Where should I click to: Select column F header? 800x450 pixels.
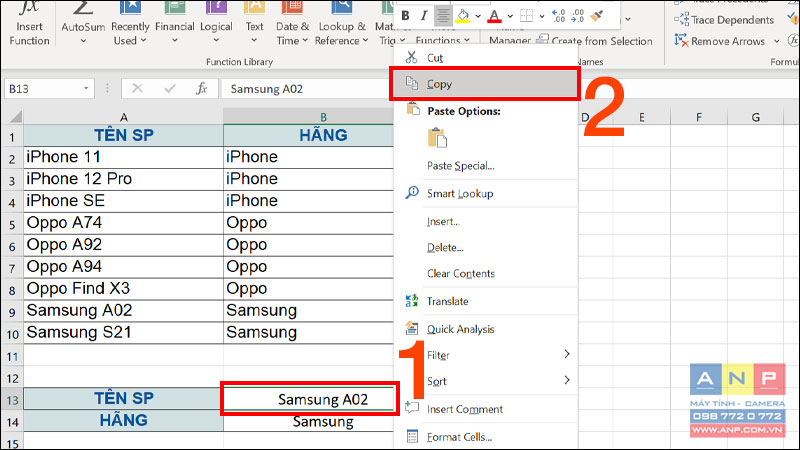[698, 117]
